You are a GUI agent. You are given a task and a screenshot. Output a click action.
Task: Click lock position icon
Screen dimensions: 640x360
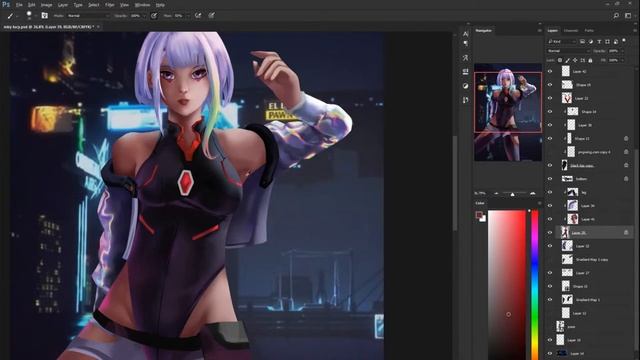coord(575,60)
